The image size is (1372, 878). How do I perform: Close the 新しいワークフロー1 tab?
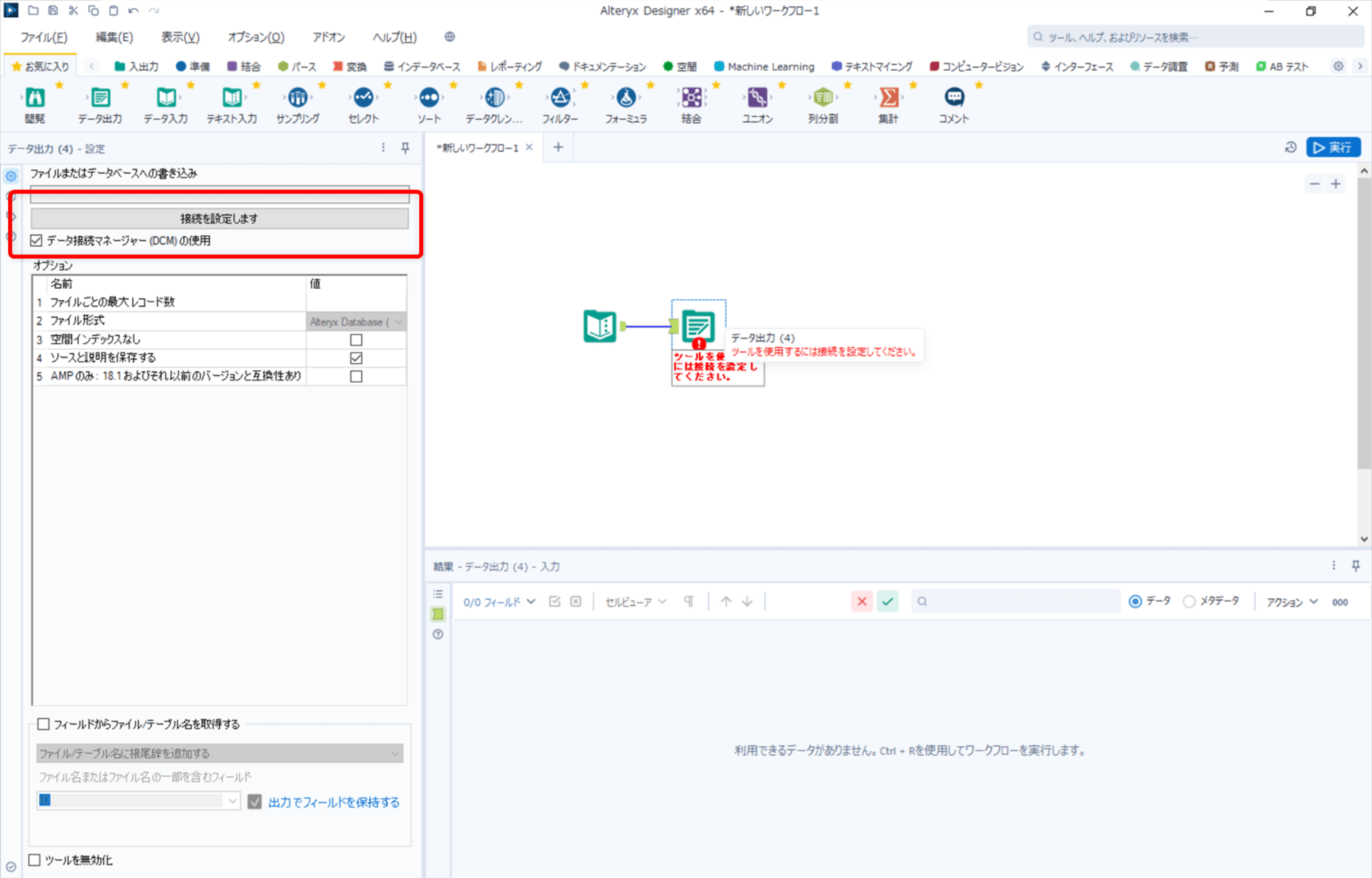click(x=529, y=147)
